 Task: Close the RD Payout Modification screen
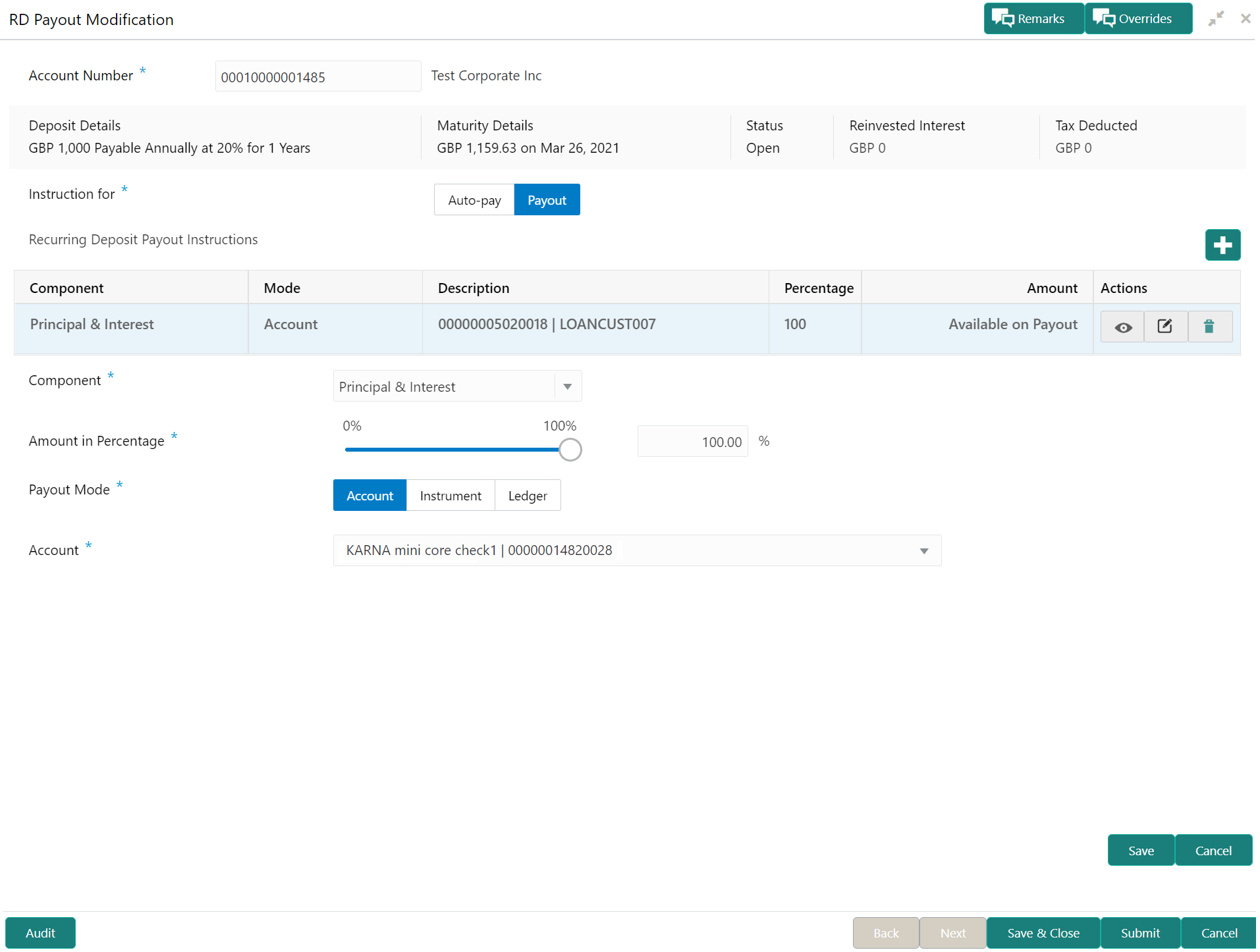[x=1246, y=18]
